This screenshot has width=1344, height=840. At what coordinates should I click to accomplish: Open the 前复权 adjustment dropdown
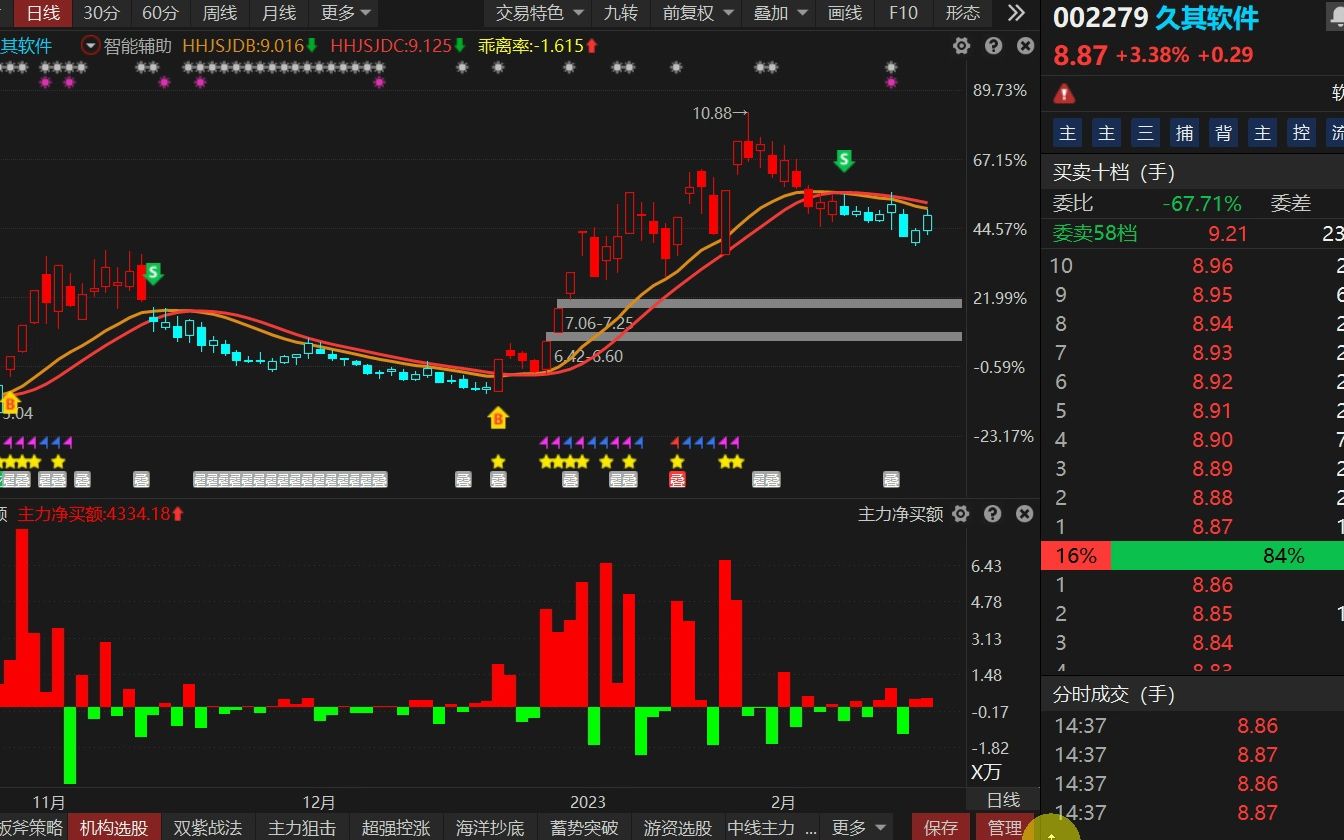697,13
